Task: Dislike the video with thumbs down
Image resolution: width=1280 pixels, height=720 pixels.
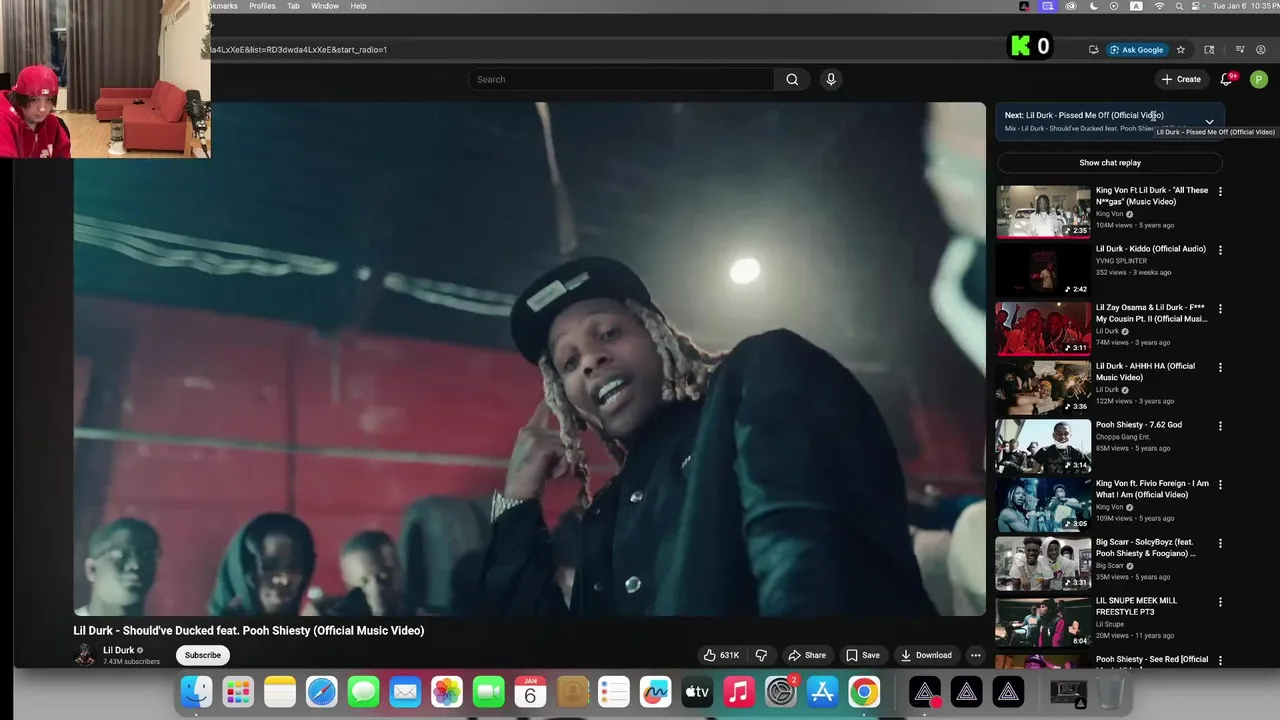Action: point(761,655)
